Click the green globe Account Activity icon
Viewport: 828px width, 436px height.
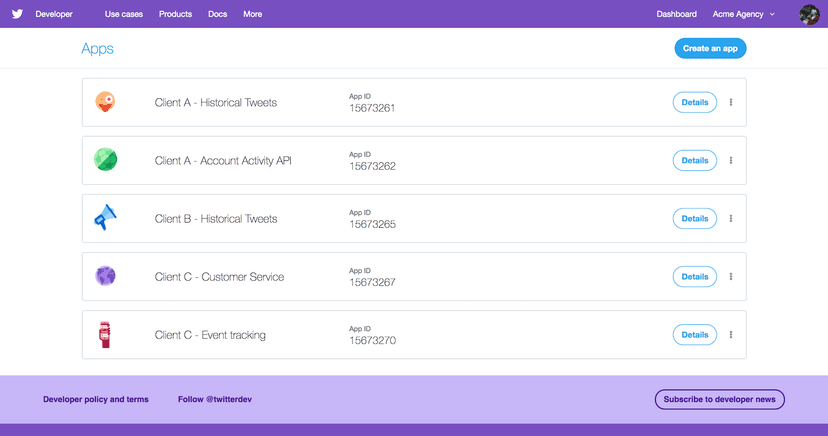106,159
